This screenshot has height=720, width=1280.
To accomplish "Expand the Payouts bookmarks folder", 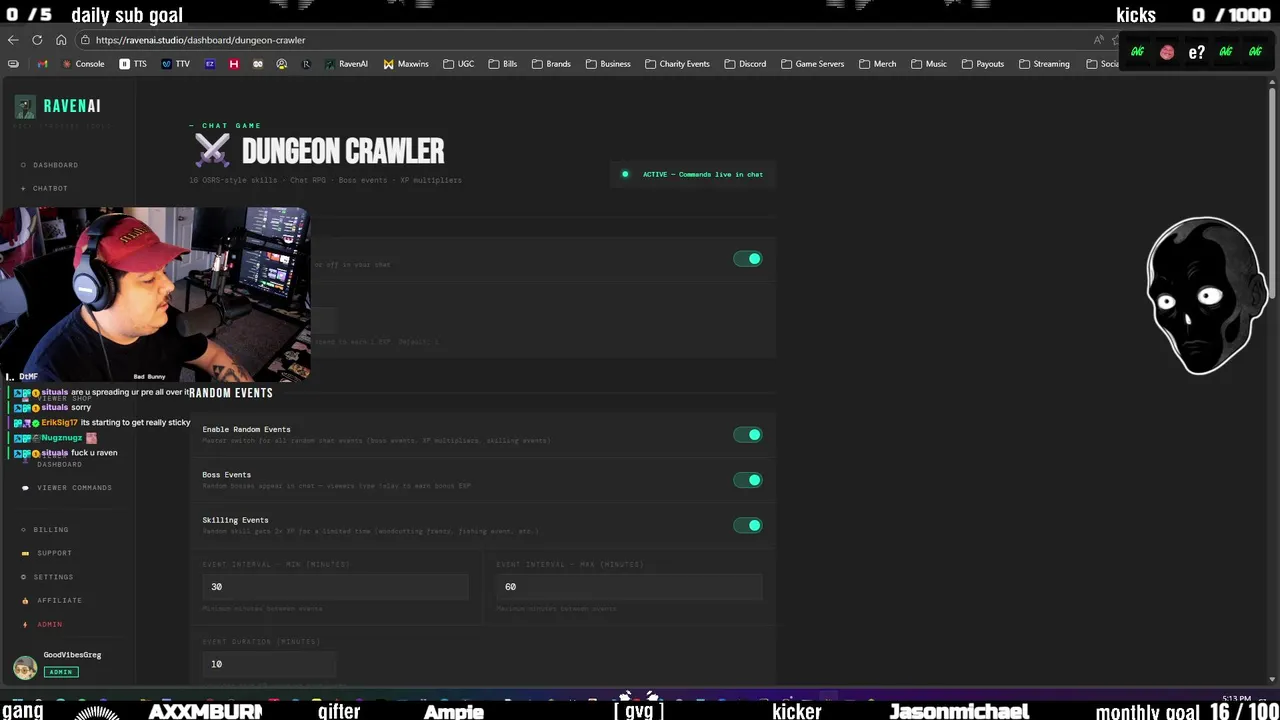I will [x=983, y=64].
